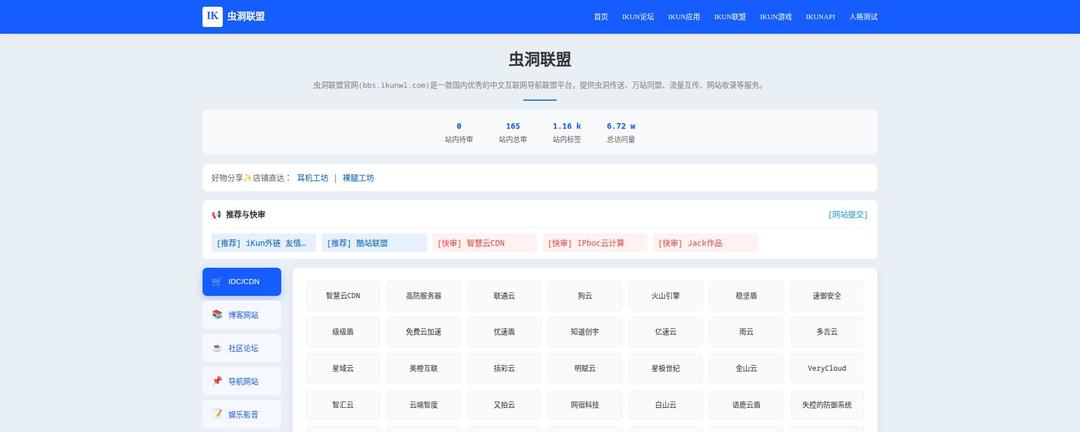Image resolution: width=1080 pixels, height=432 pixels.
Task: Open the 火山引擎 site card
Action: click(x=665, y=296)
